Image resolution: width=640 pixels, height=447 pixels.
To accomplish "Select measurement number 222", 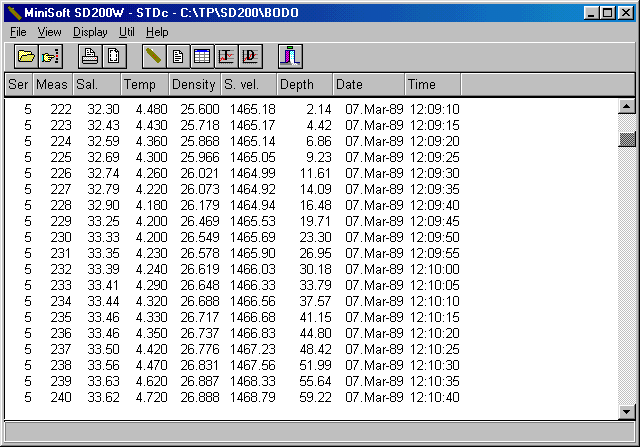I will pos(61,109).
